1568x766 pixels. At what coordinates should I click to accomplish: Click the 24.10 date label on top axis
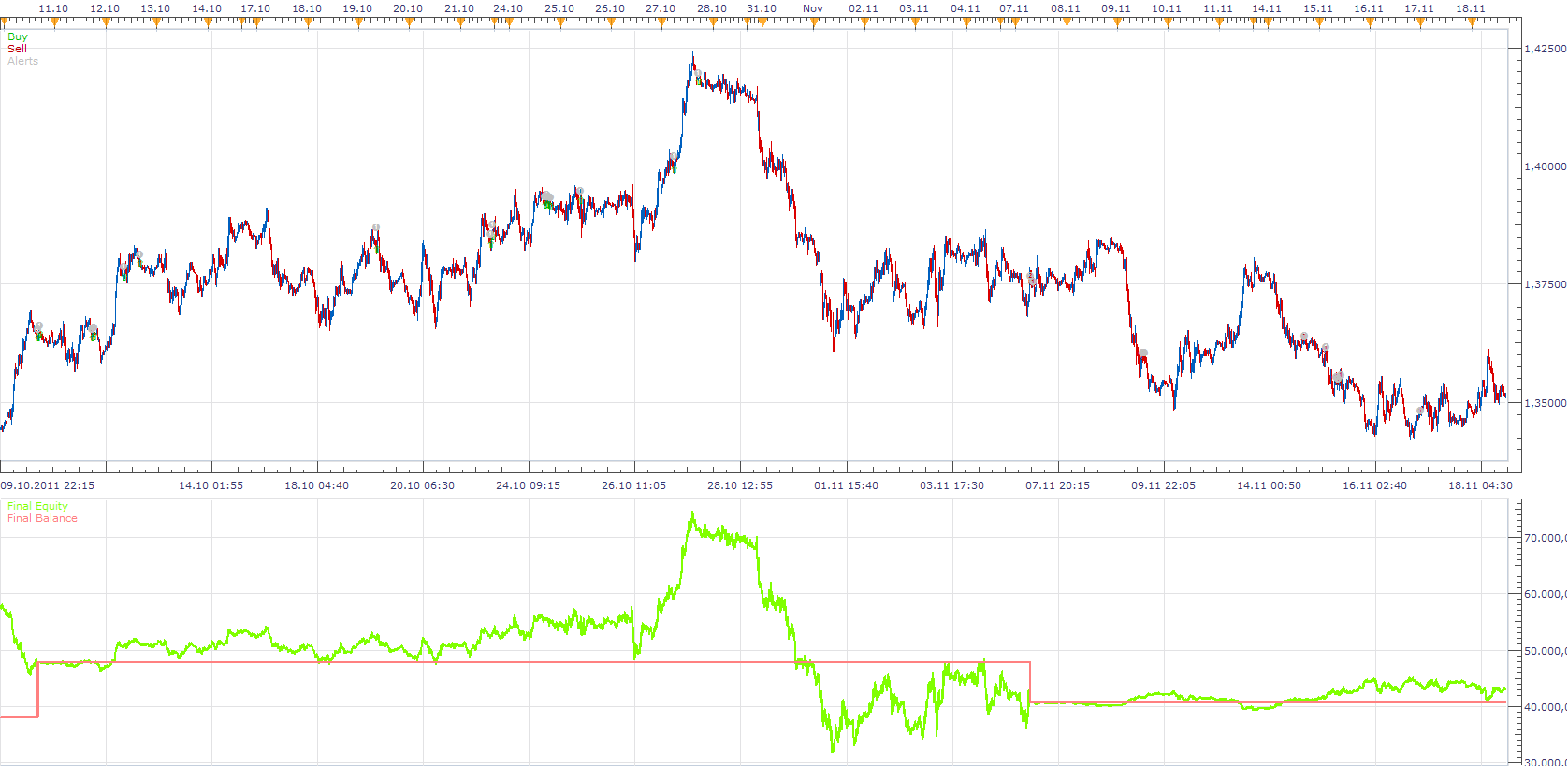pyautogui.click(x=508, y=8)
